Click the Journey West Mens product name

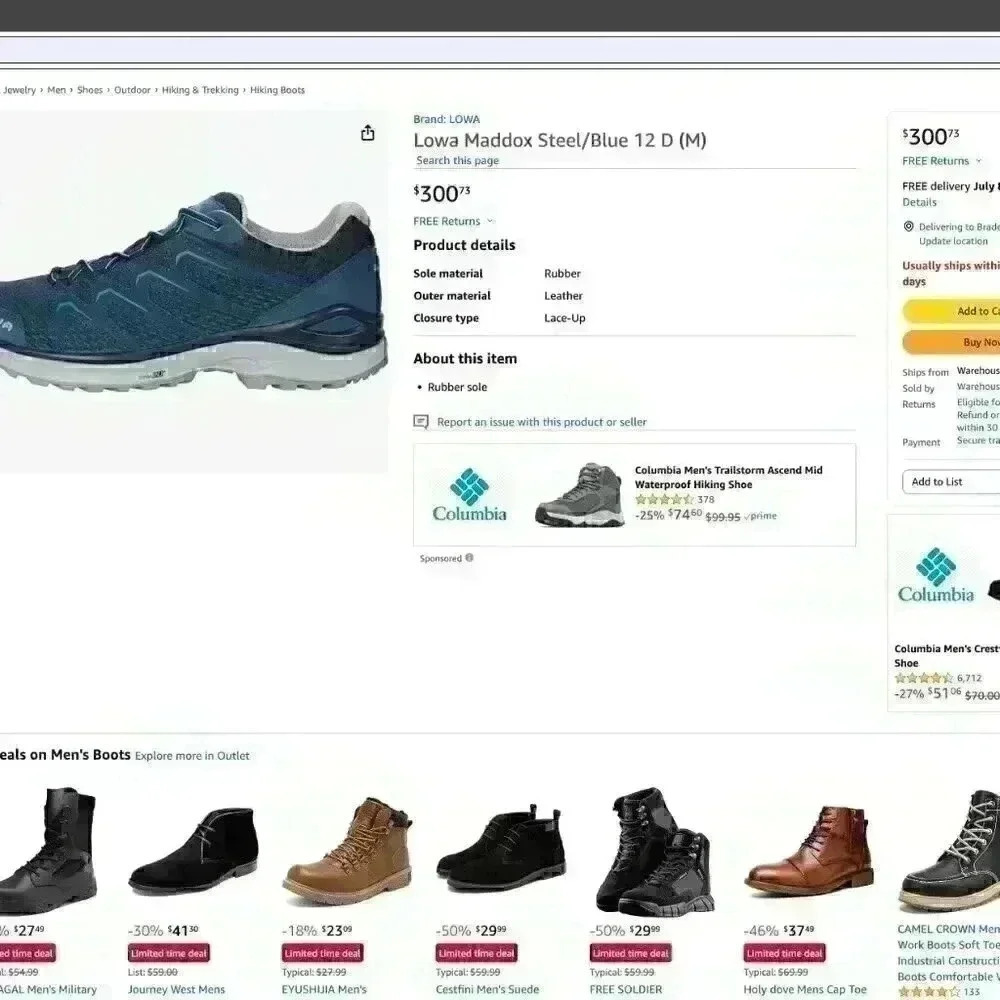pos(177,989)
